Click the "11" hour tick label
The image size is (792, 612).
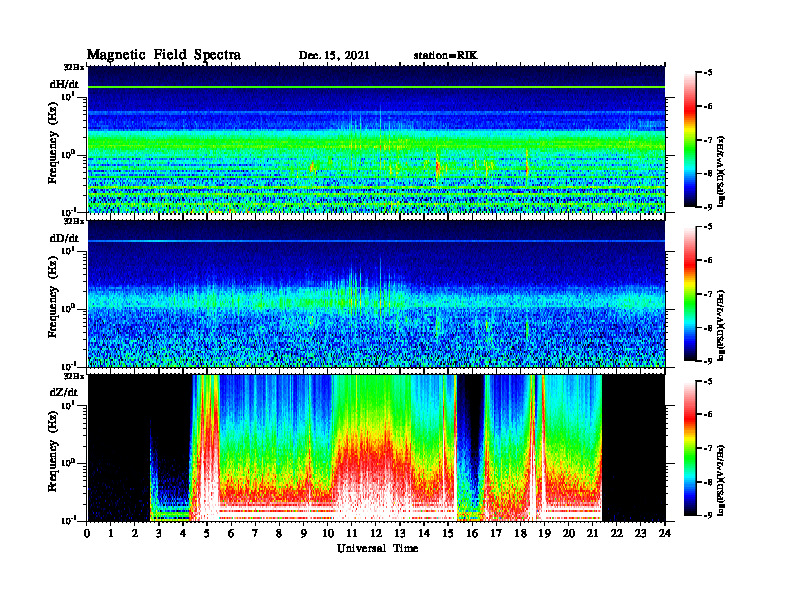[352, 534]
